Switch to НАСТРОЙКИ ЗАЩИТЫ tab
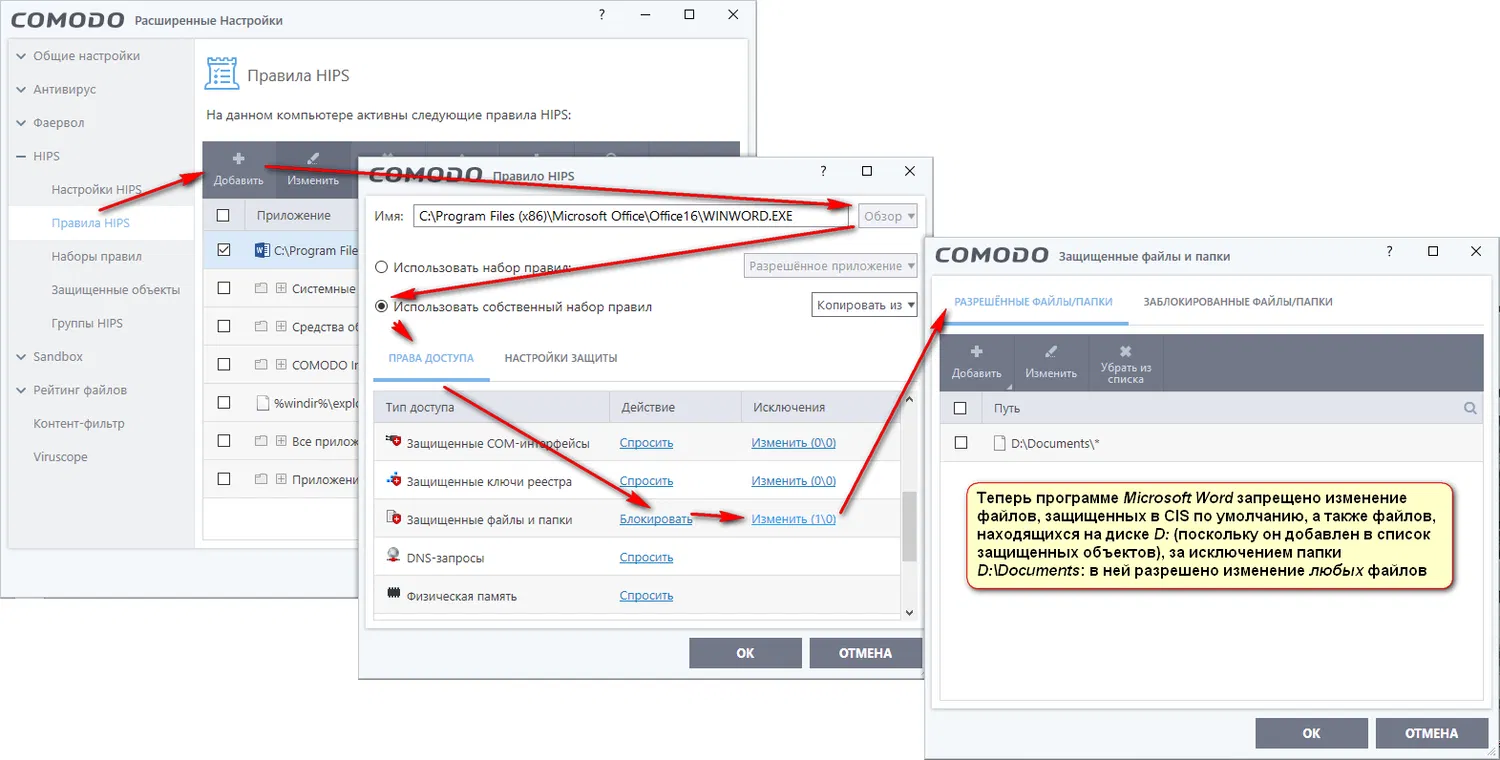Screen dimensions: 1500x760 [x=560, y=358]
